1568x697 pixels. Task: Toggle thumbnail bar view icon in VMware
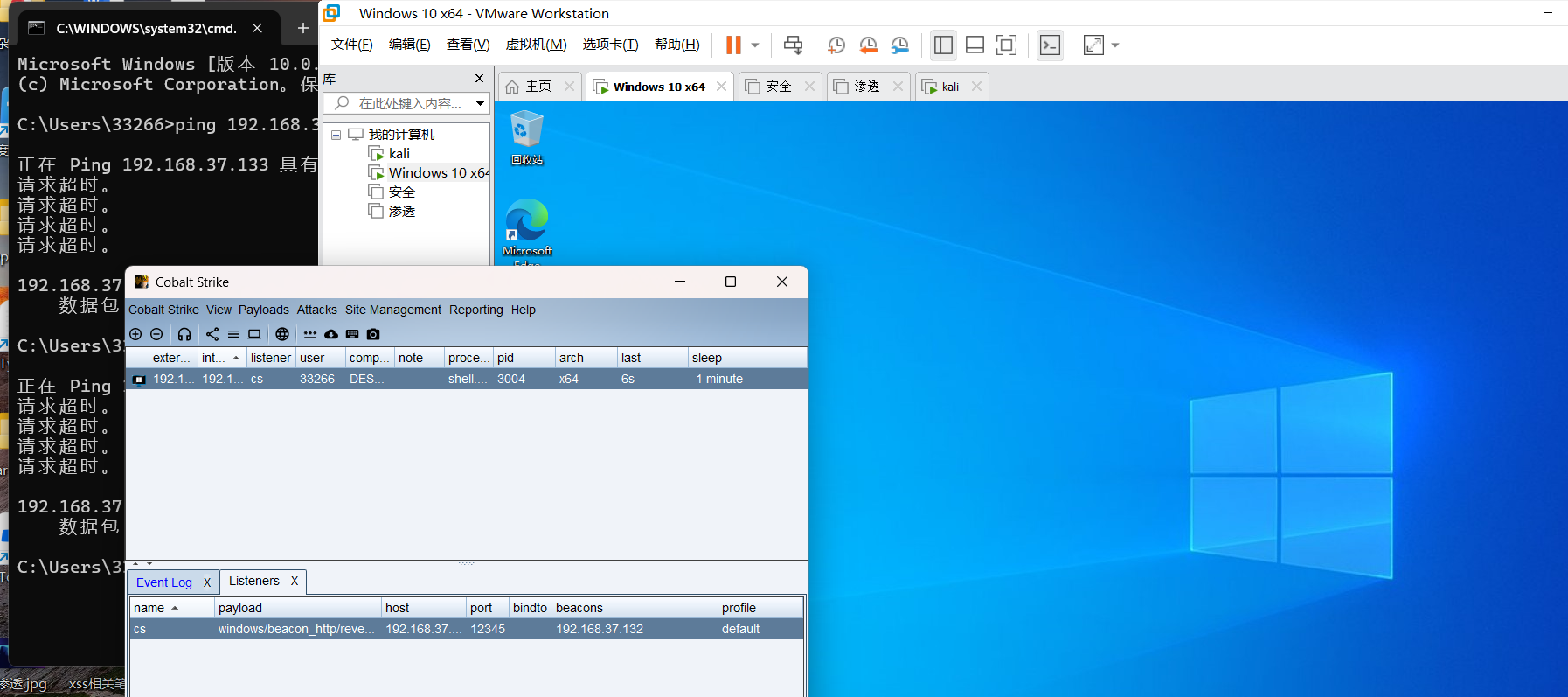tap(975, 45)
